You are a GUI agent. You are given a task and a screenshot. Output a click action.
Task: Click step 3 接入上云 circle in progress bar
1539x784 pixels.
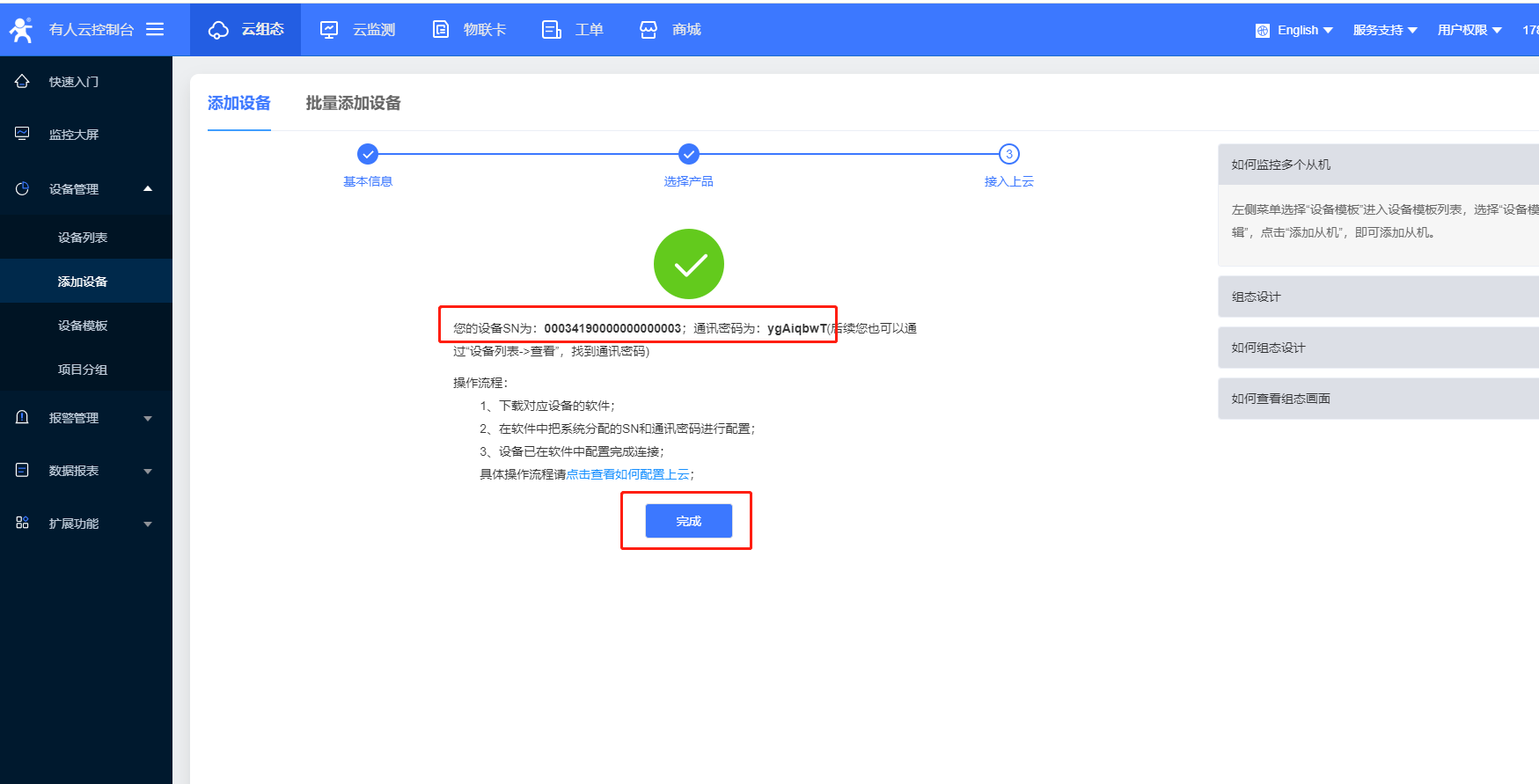click(1008, 154)
